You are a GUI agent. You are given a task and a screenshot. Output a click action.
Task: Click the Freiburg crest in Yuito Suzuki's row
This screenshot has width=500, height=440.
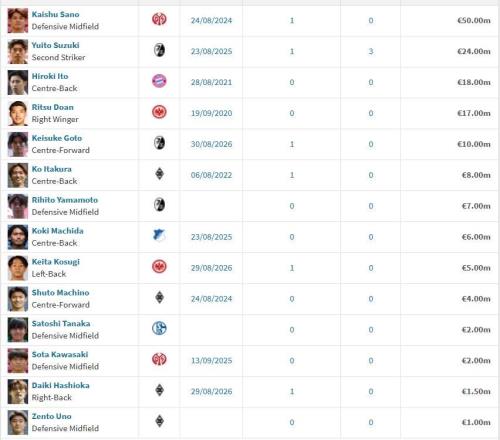[x=159, y=50]
